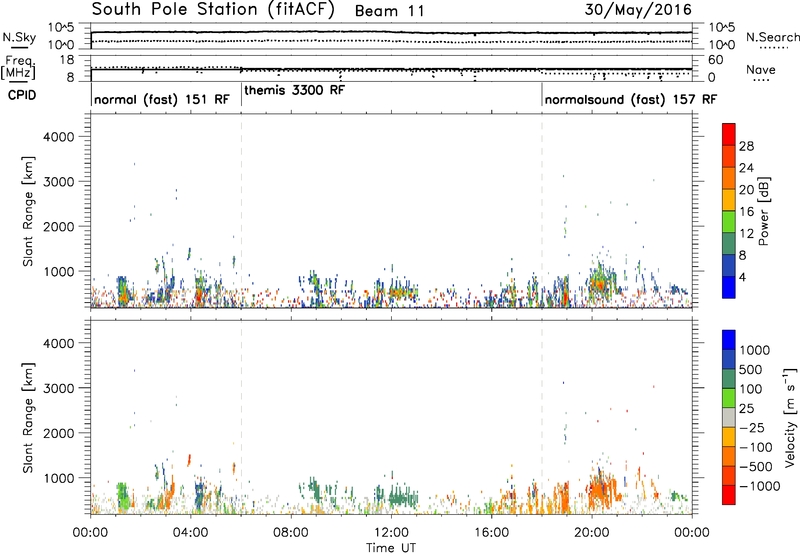Click the "08:00" time axis tick
Viewport: 800px width, 554px height.
[x=291, y=533]
